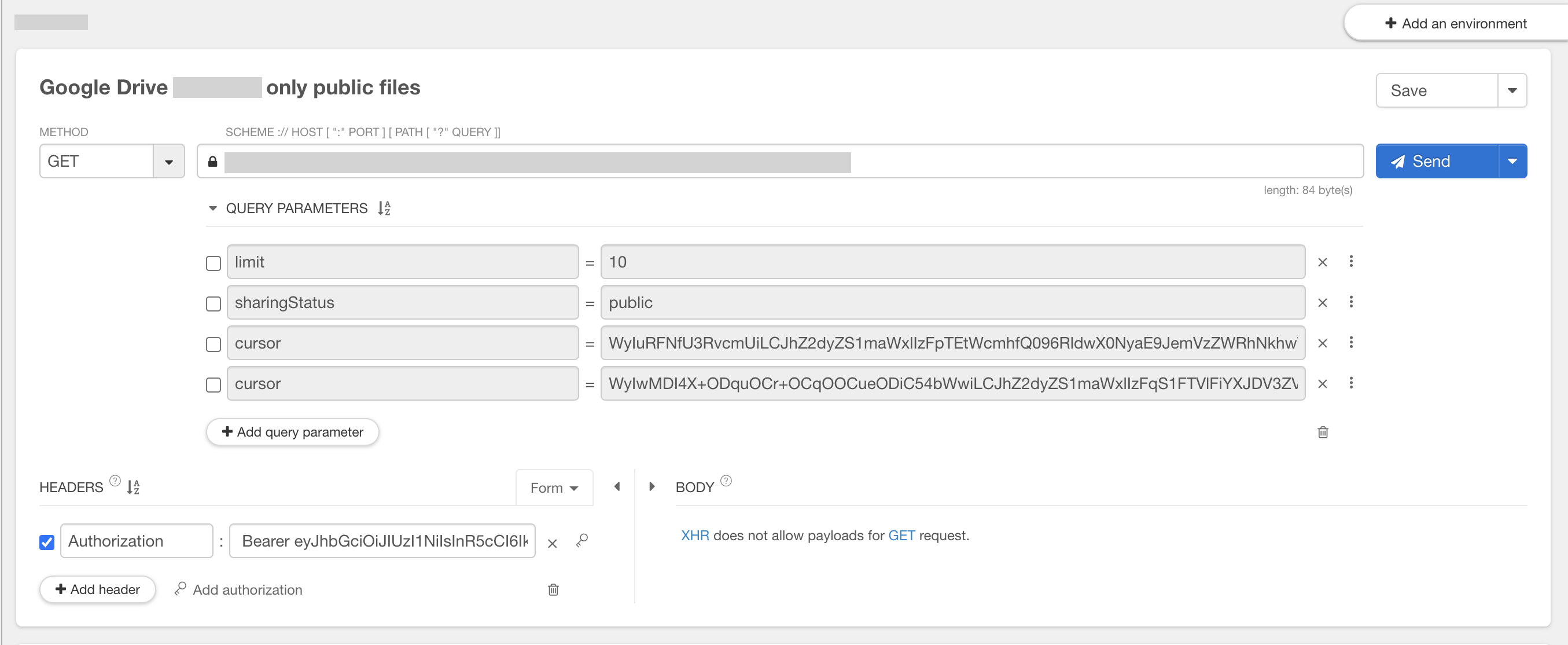Delete all headers with trash icon
The width and height of the screenshot is (1568, 645).
pos(553,589)
